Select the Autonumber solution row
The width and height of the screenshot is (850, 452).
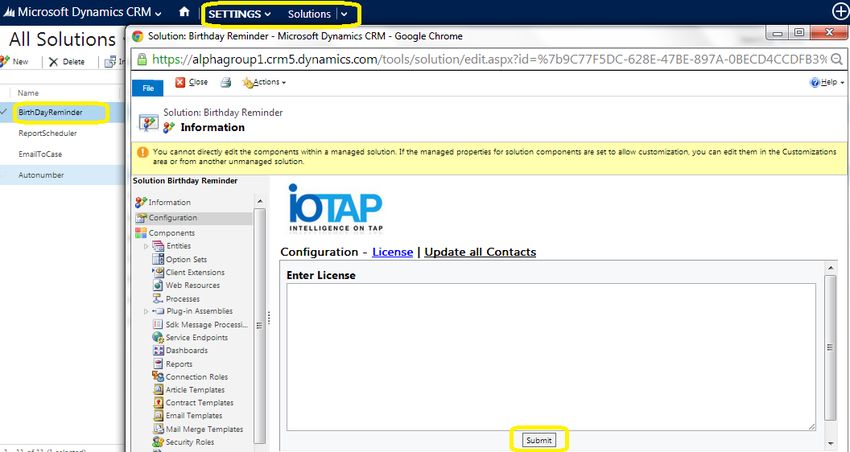62,175
